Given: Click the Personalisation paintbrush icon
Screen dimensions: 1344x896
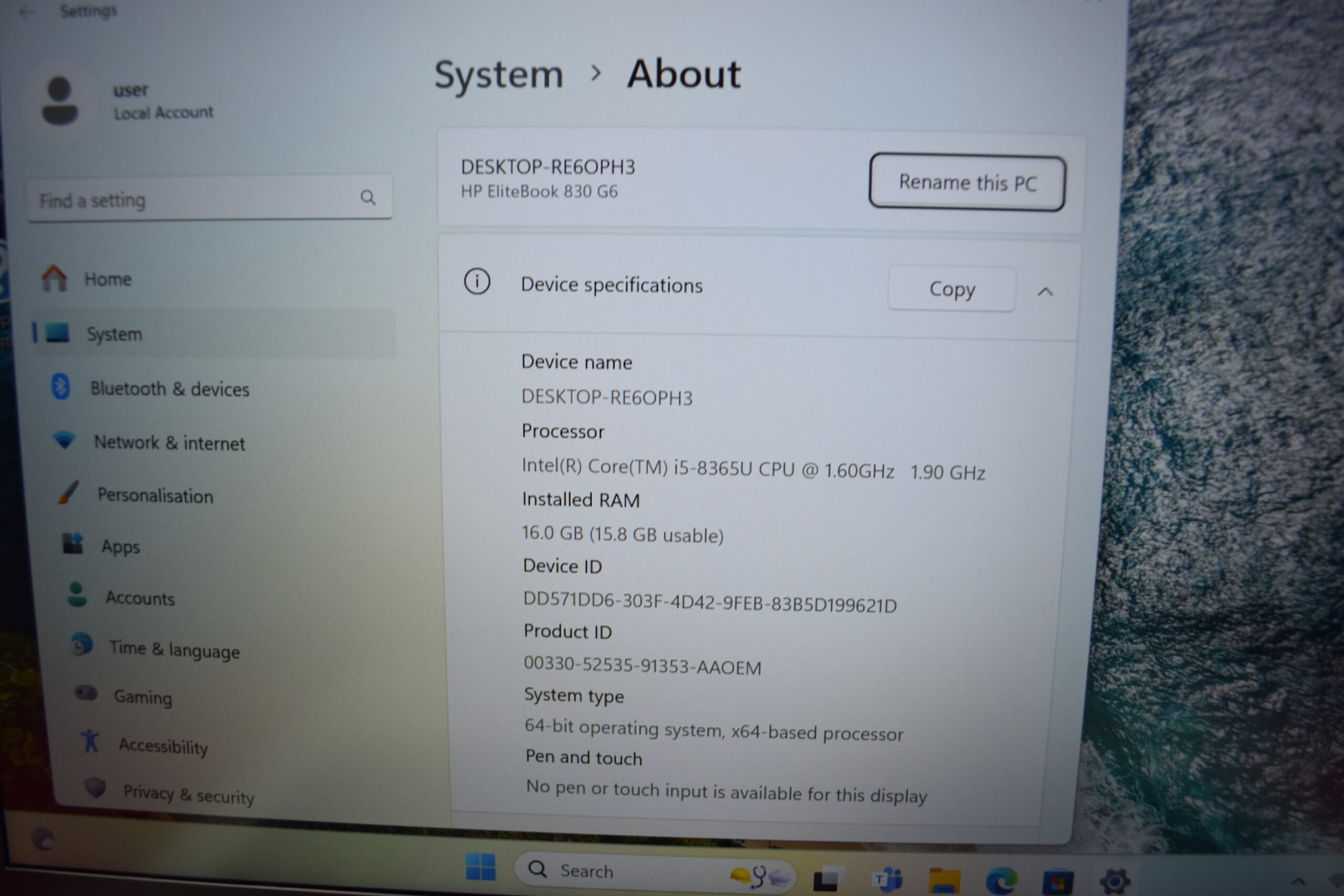Looking at the screenshot, I should pyautogui.click(x=69, y=492).
